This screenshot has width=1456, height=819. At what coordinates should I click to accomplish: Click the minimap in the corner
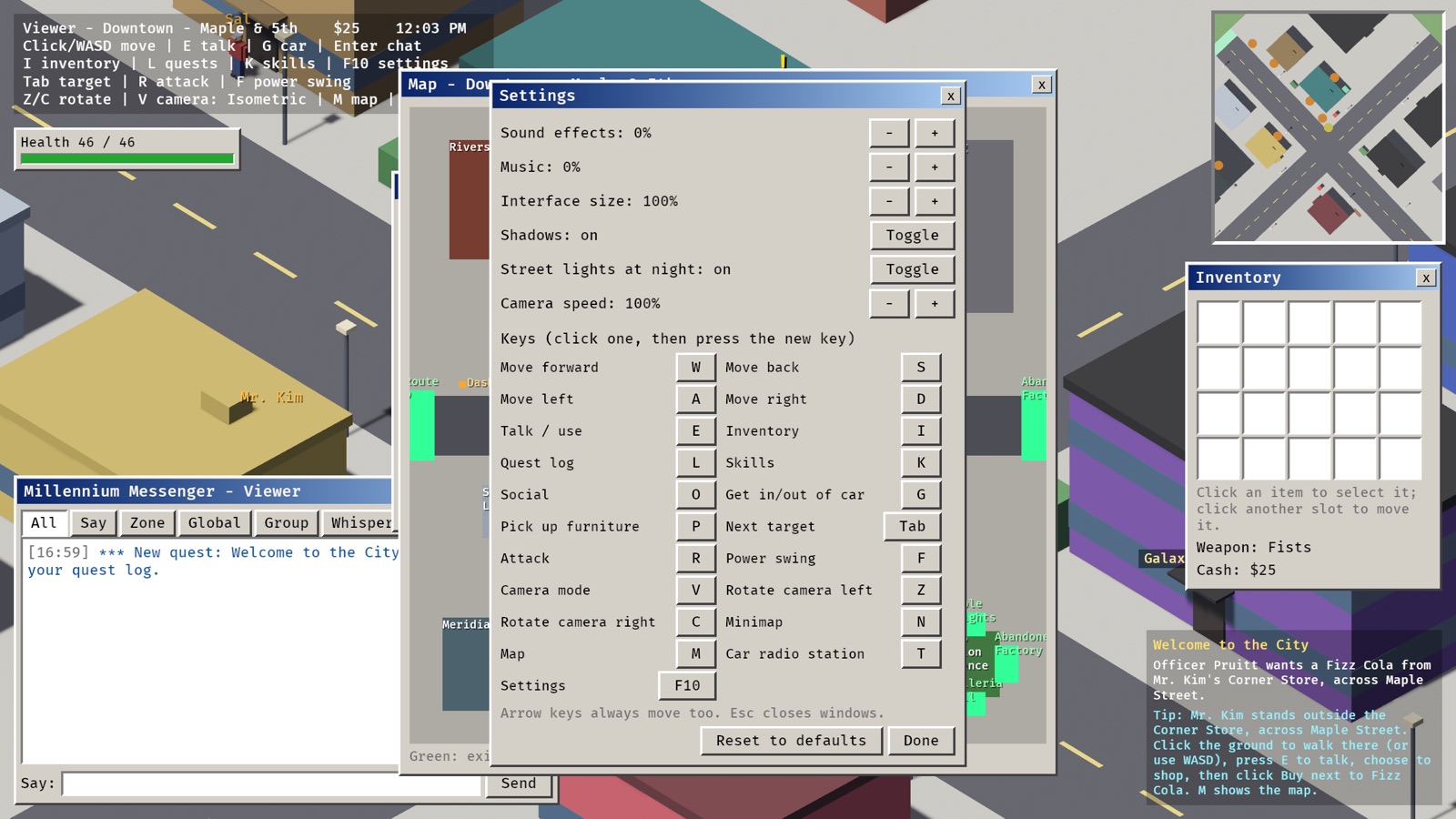[x=1328, y=127]
